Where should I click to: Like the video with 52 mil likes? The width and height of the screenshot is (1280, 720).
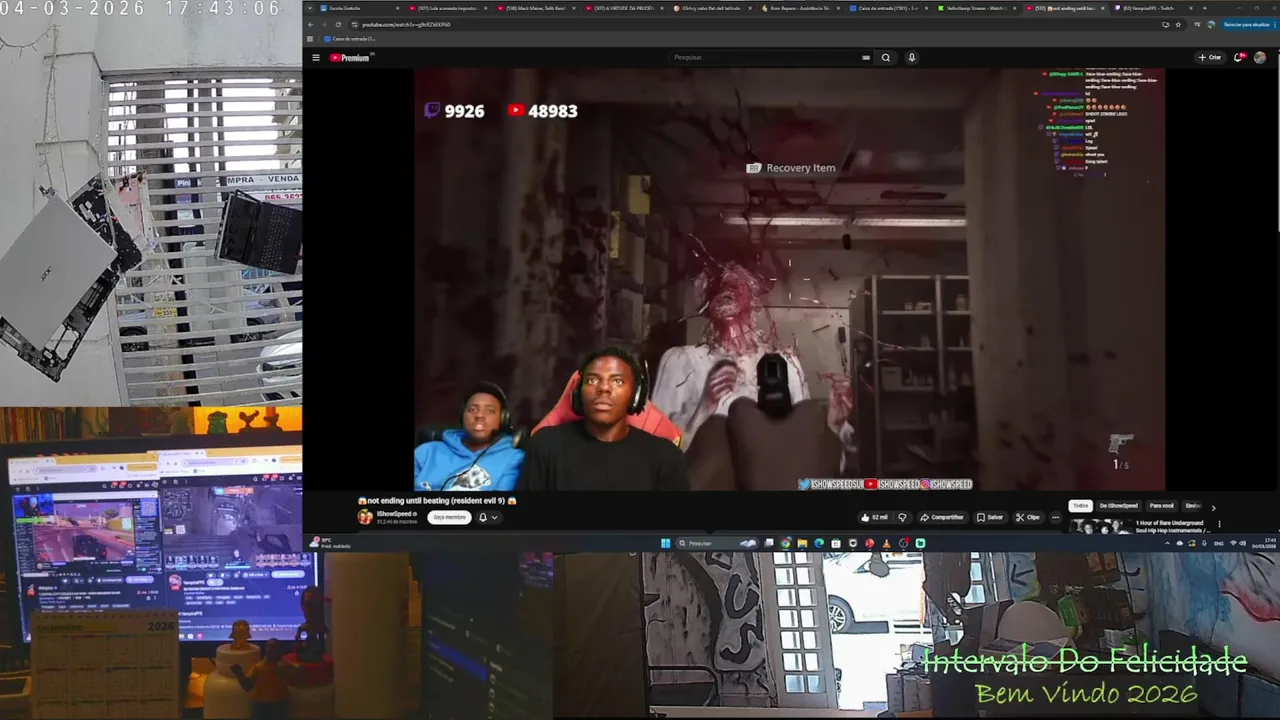point(874,517)
